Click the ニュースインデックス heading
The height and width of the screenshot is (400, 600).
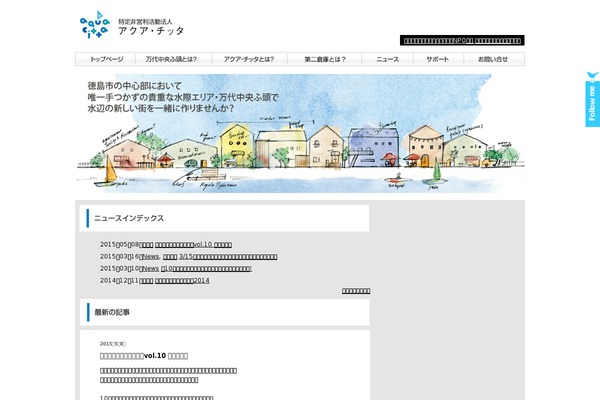click(x=129, y=218)
